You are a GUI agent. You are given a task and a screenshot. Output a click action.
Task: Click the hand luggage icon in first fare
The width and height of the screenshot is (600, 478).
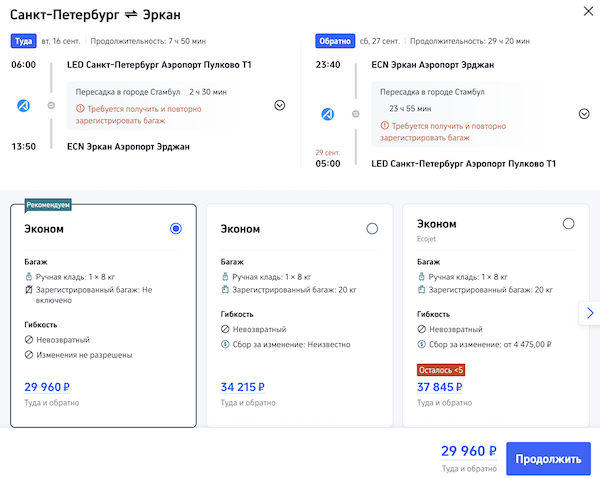coord(29,276)
